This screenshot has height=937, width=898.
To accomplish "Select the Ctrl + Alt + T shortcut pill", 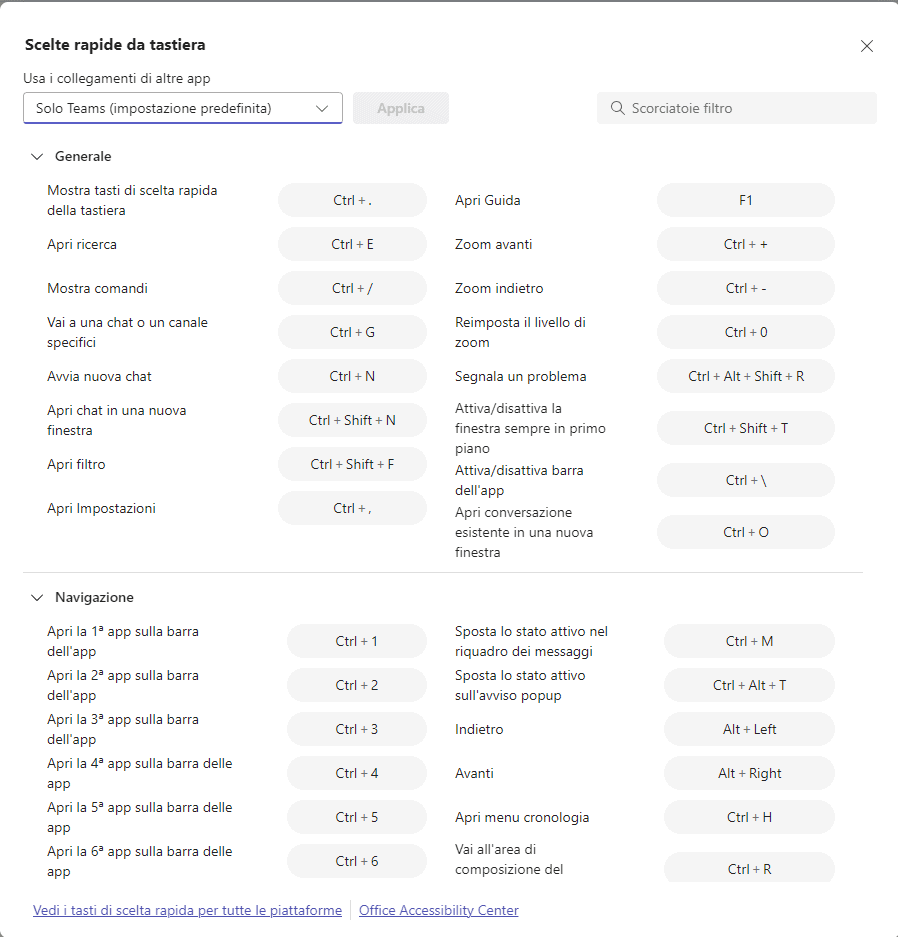I will (x=749, y=685).
